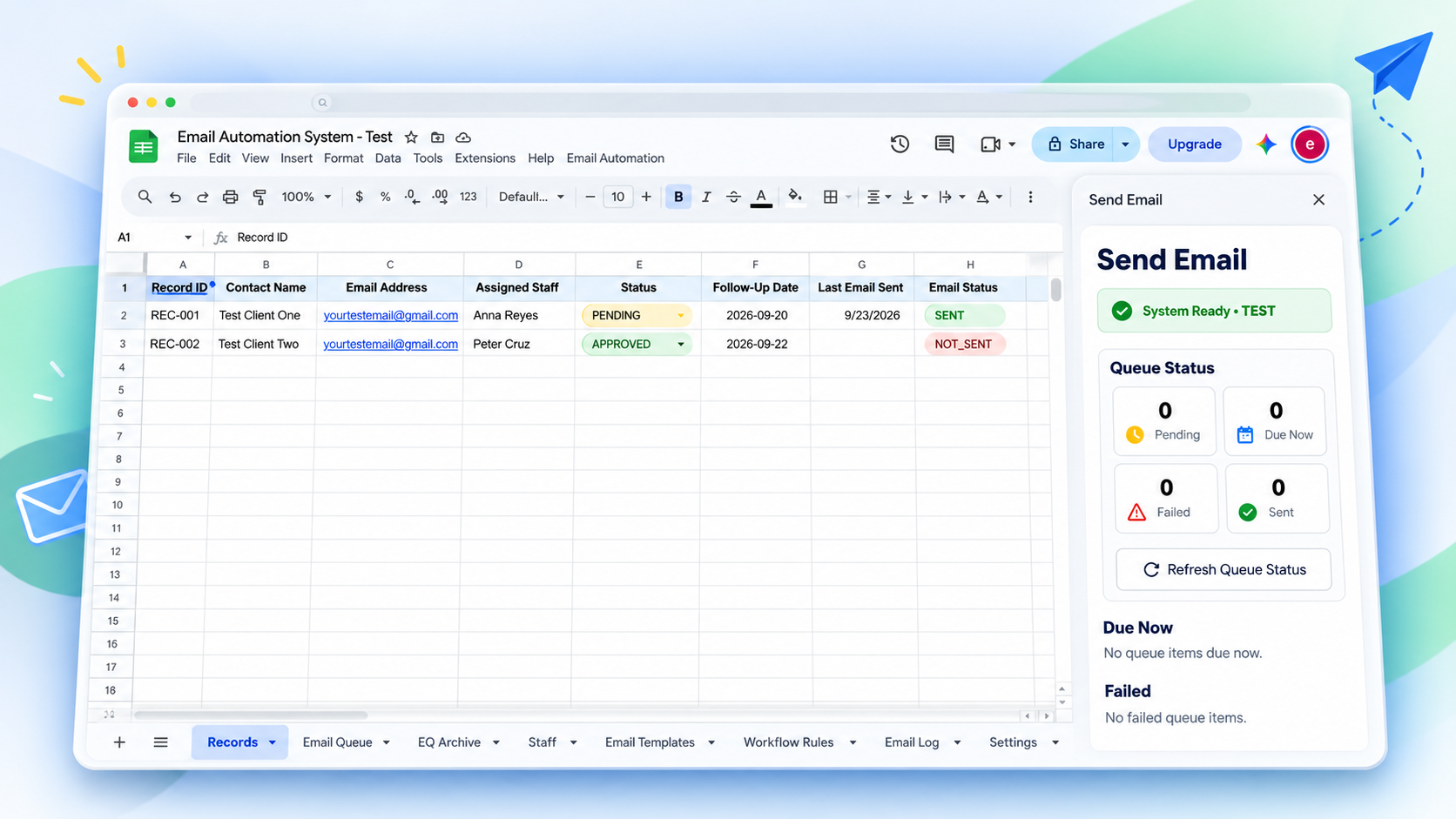Select the paint format tool
1456x819 pixels.
tap(260, 198)
